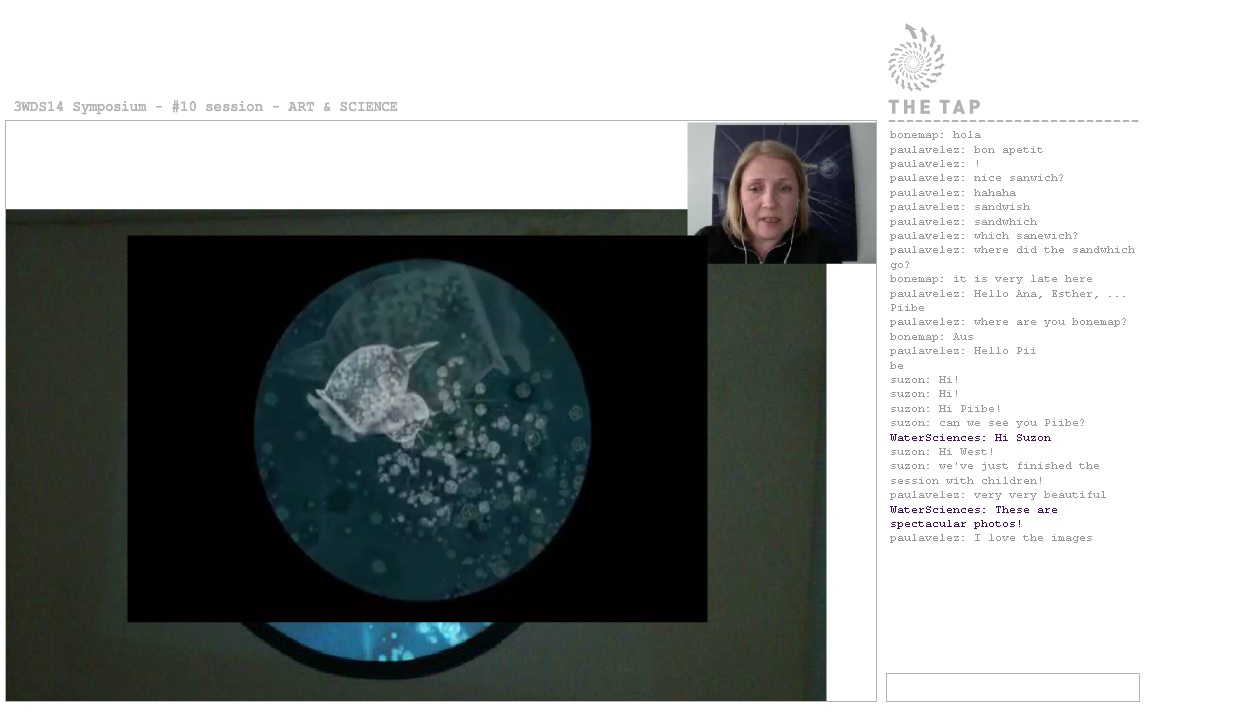Click the circular microscope image in the slide
The image size is (1258, 712).
[422, 429]
